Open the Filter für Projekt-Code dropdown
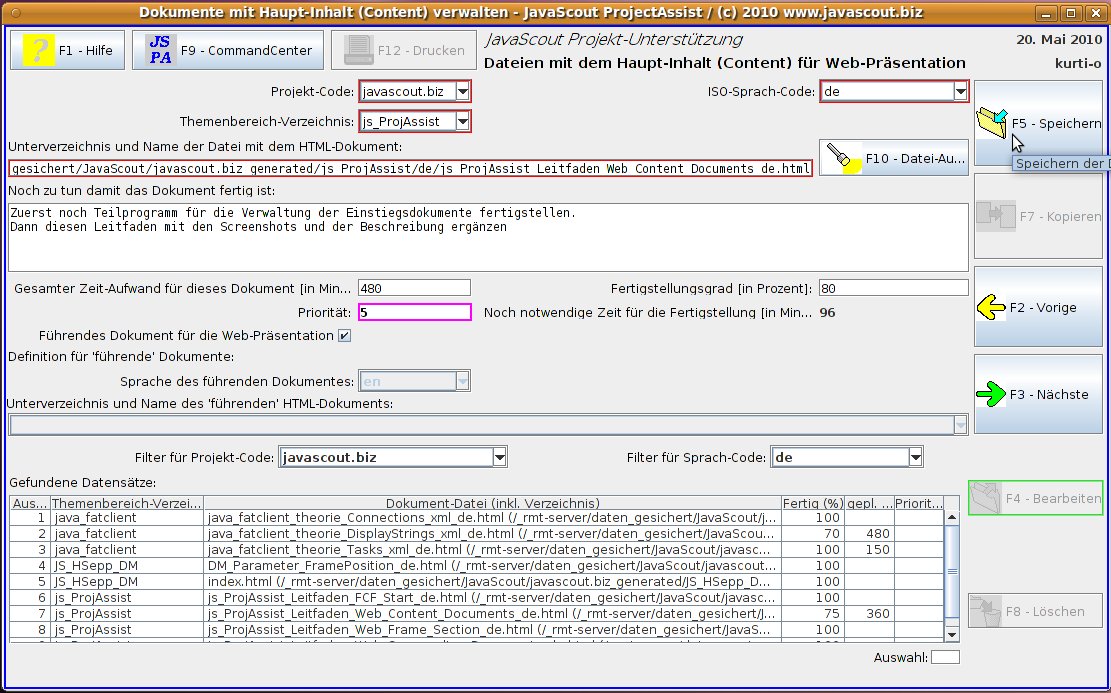The height and width of the screenshot is (693, 1111). [x=499, y=458]
